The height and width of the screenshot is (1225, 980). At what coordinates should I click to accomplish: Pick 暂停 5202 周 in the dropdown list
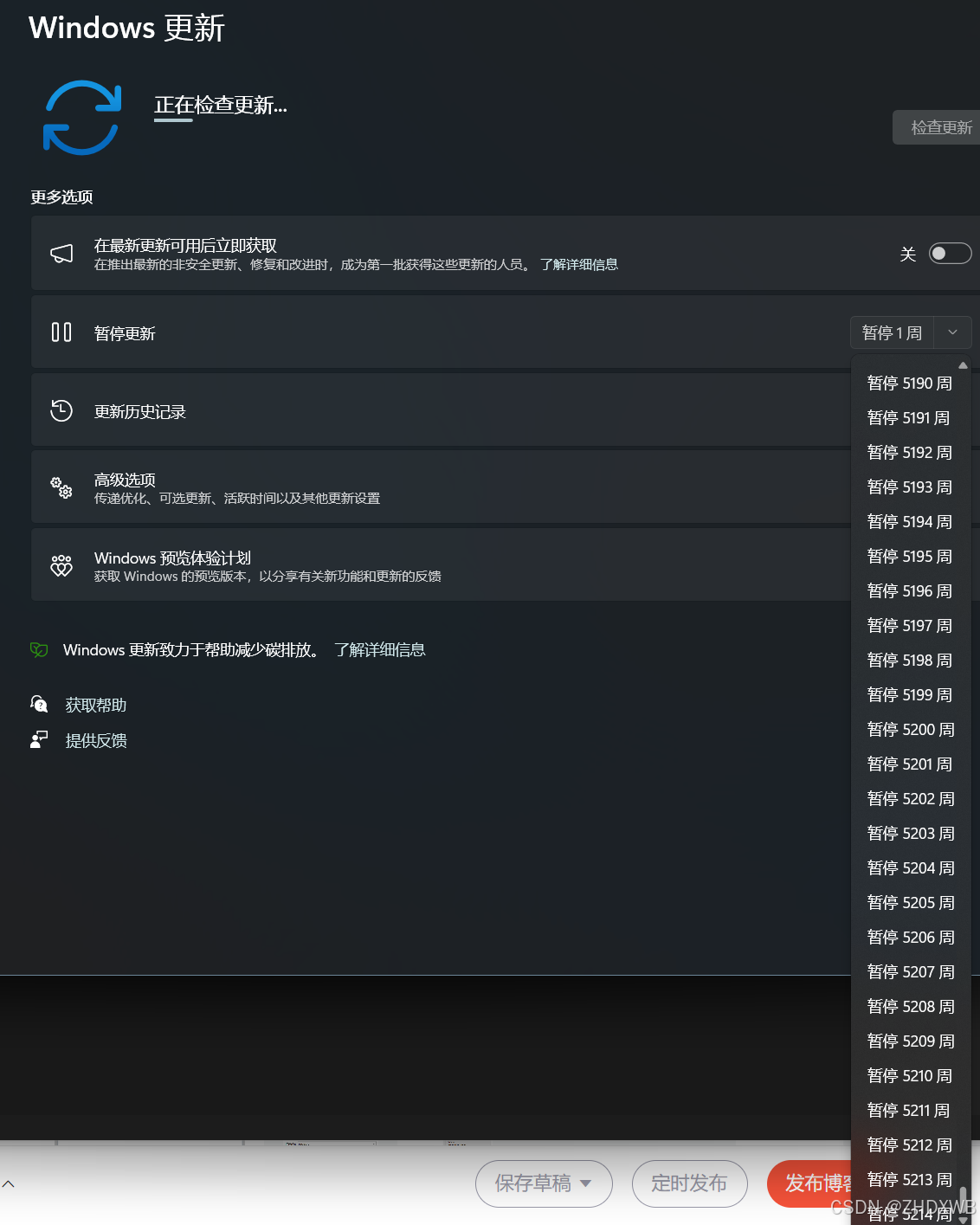tap(911, 798)
